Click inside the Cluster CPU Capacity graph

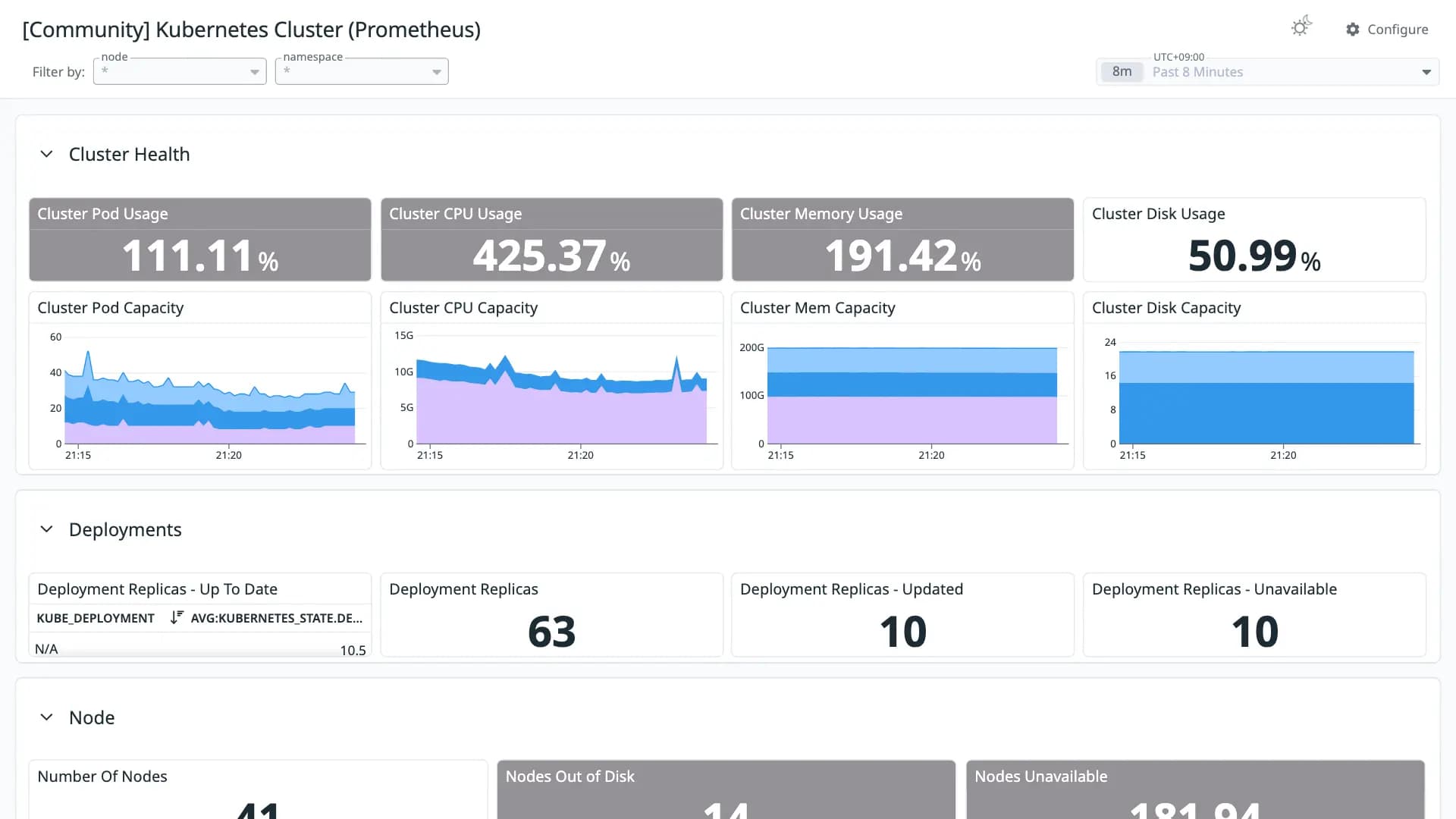tap(561, 391)
